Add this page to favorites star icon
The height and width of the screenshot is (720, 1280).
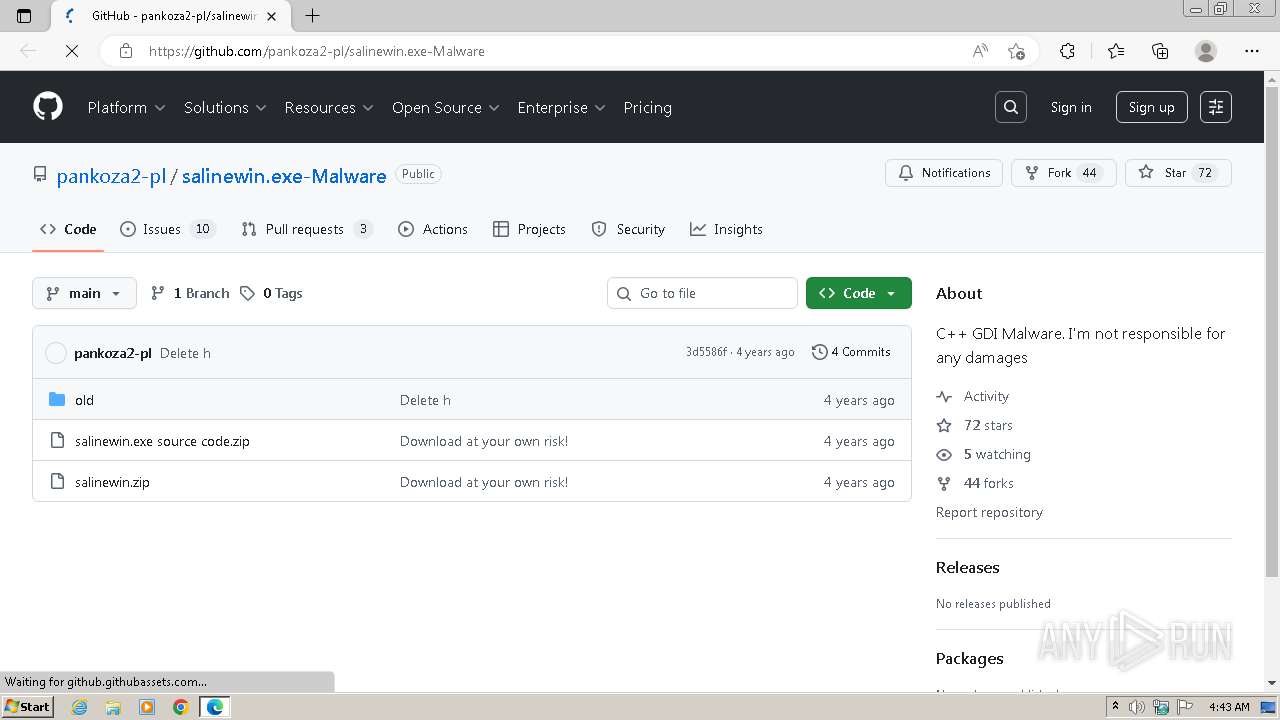1016,51
